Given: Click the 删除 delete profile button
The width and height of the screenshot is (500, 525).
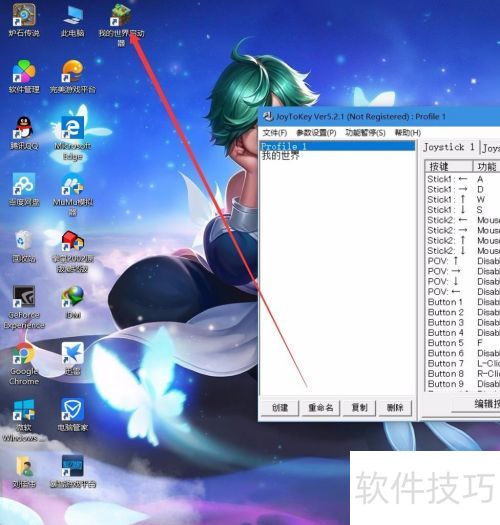Looking at the screenshot, I should pyautogui.click(x=395, y=407).
